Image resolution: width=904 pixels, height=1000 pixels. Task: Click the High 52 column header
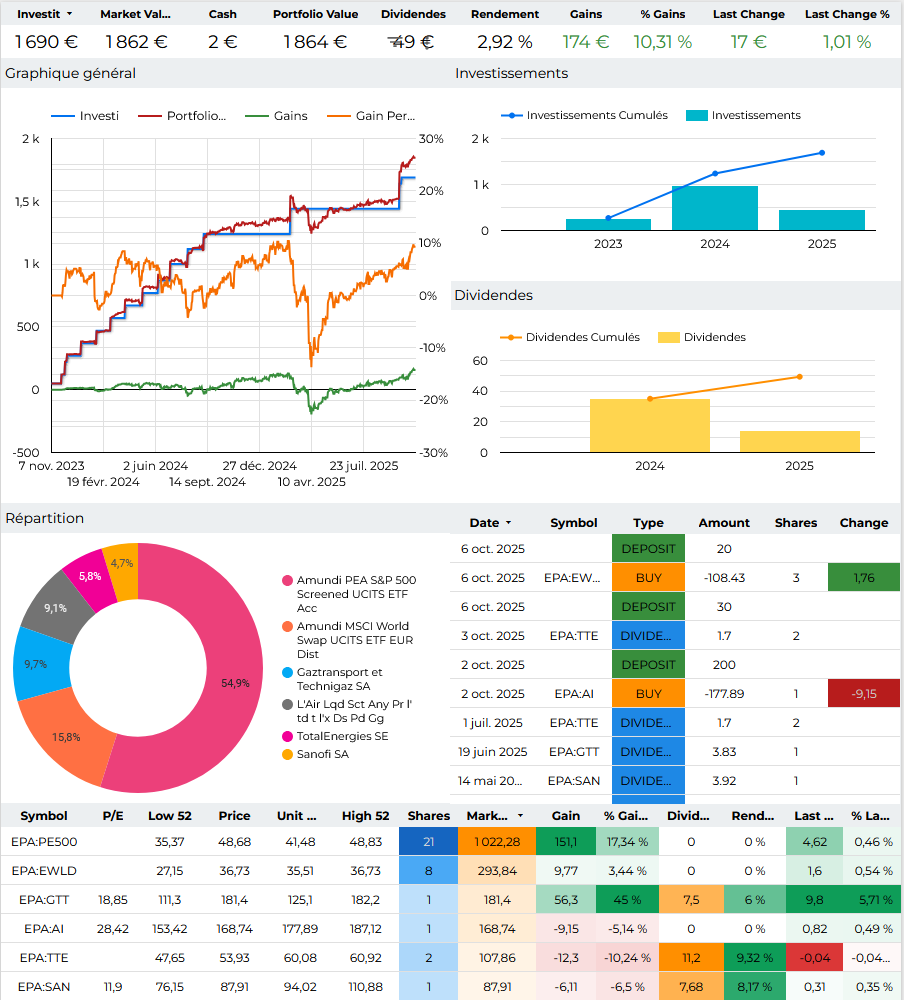point(365,816)
